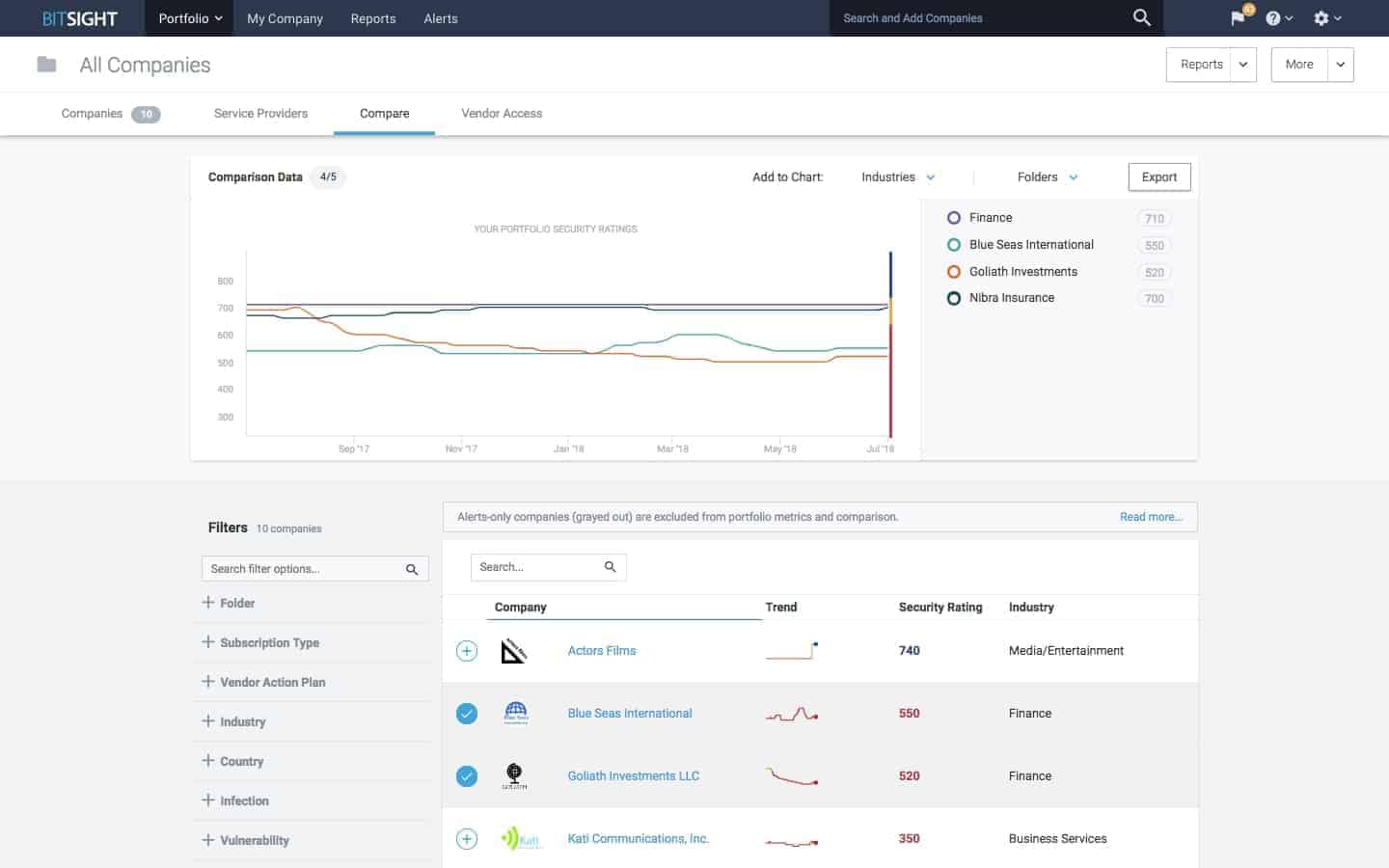The width and height of the screenshot is (1389, 868).
Task: Open the Reports button dropdown arrow
Action: (x=1243, y=65)
